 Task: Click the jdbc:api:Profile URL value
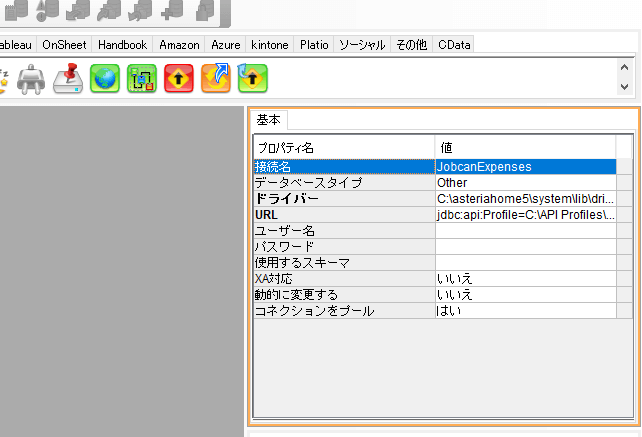(526, 215)
